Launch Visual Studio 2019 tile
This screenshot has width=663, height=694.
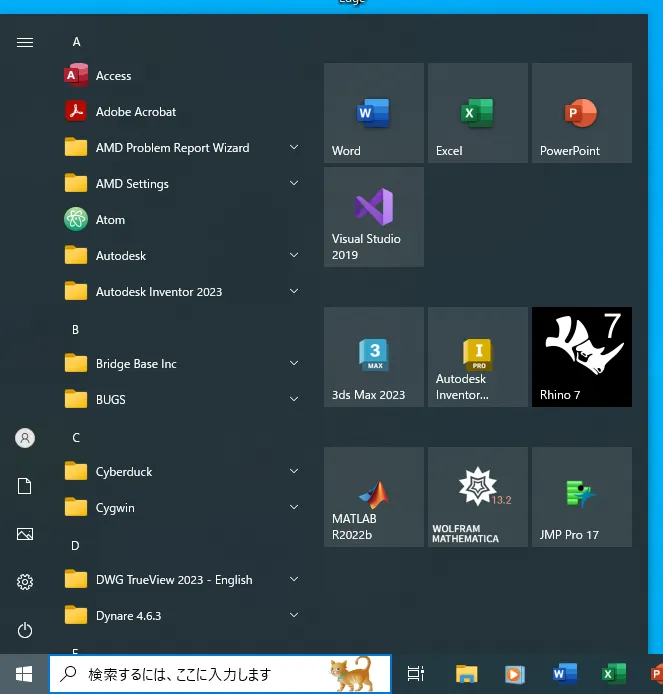(373, 217)
